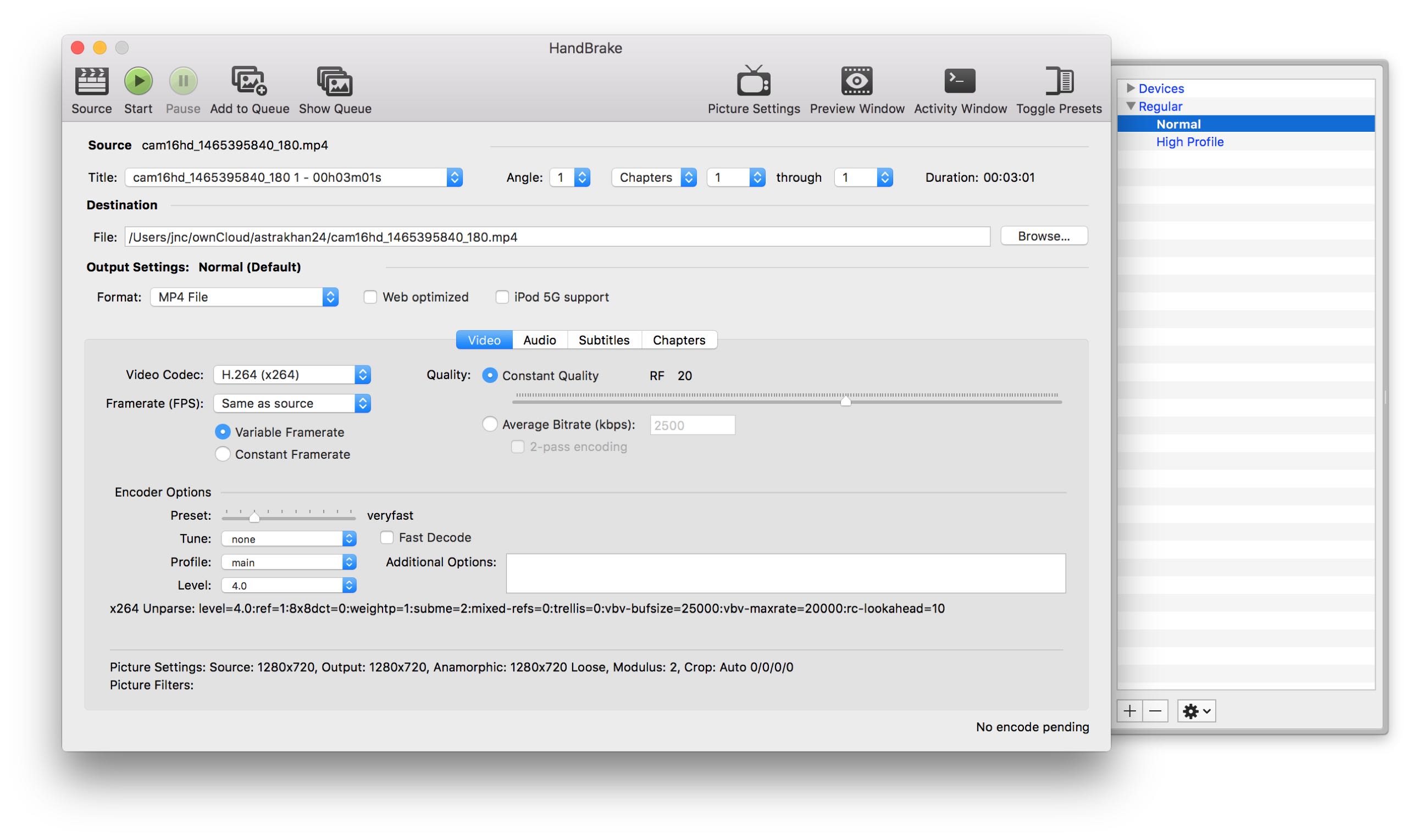Open Picture Settings panel
Screen dimensions: 1407x840
(x=754, y=81)
